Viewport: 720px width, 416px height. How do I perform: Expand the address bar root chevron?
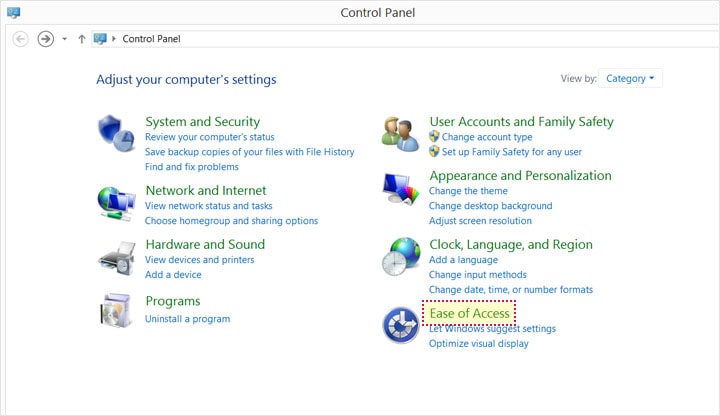(x=114, y=39)
